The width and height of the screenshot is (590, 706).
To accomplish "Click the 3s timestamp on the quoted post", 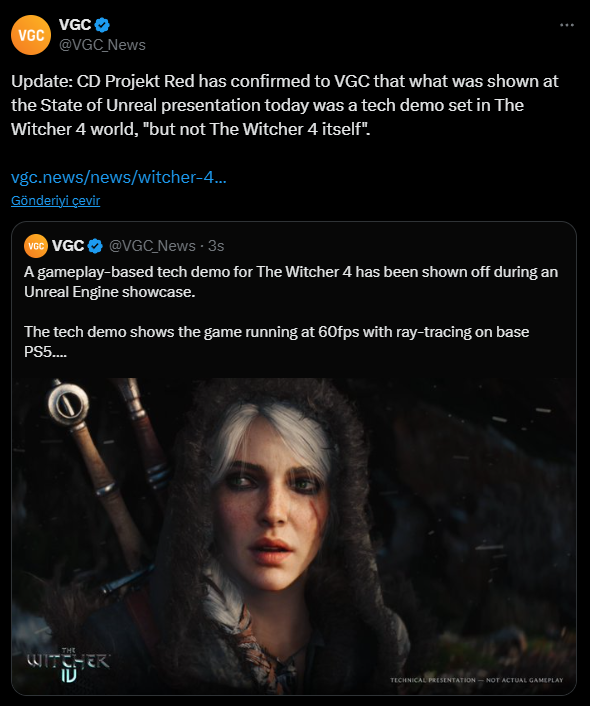I will (x=216, y=246).
